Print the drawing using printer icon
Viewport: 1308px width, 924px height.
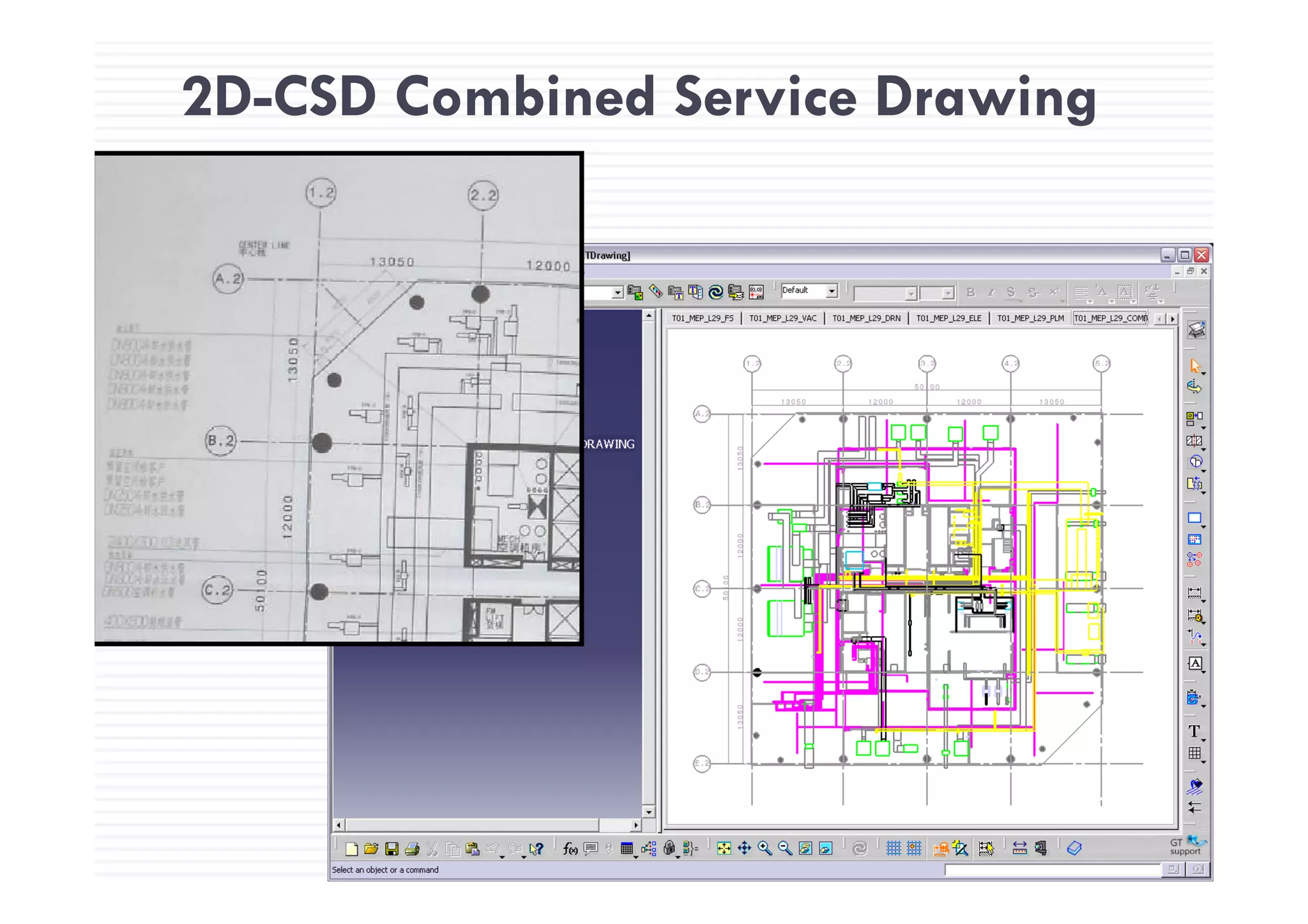pyautogui.click(x=412, y=849)
